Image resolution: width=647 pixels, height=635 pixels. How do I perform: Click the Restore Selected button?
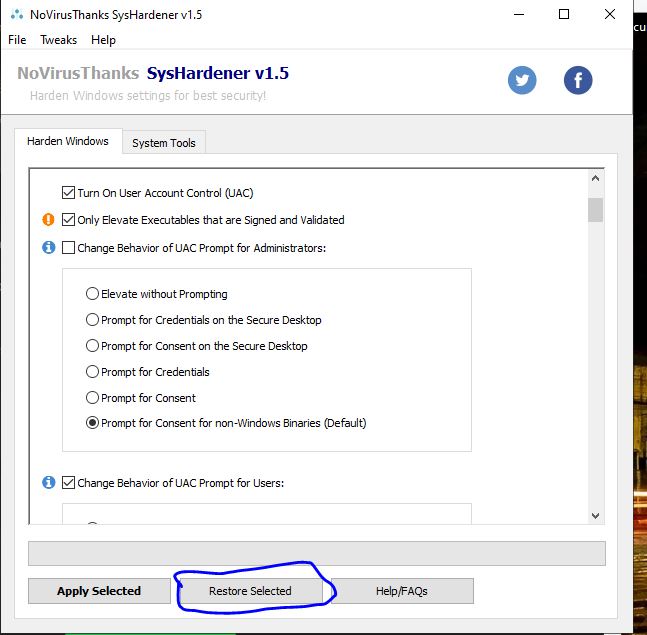pos(250,591)
